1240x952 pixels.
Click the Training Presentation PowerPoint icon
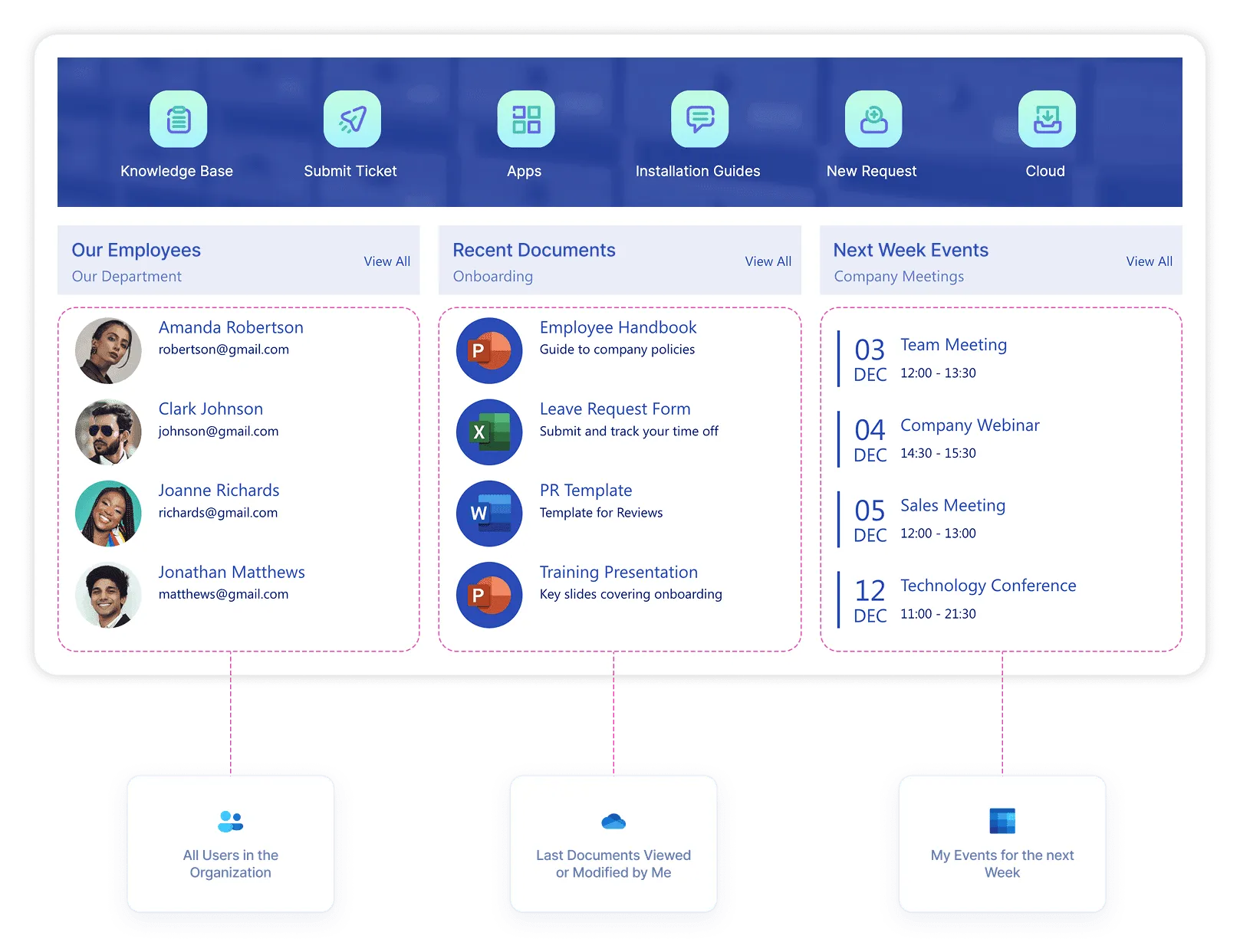(x=489, y=595)
